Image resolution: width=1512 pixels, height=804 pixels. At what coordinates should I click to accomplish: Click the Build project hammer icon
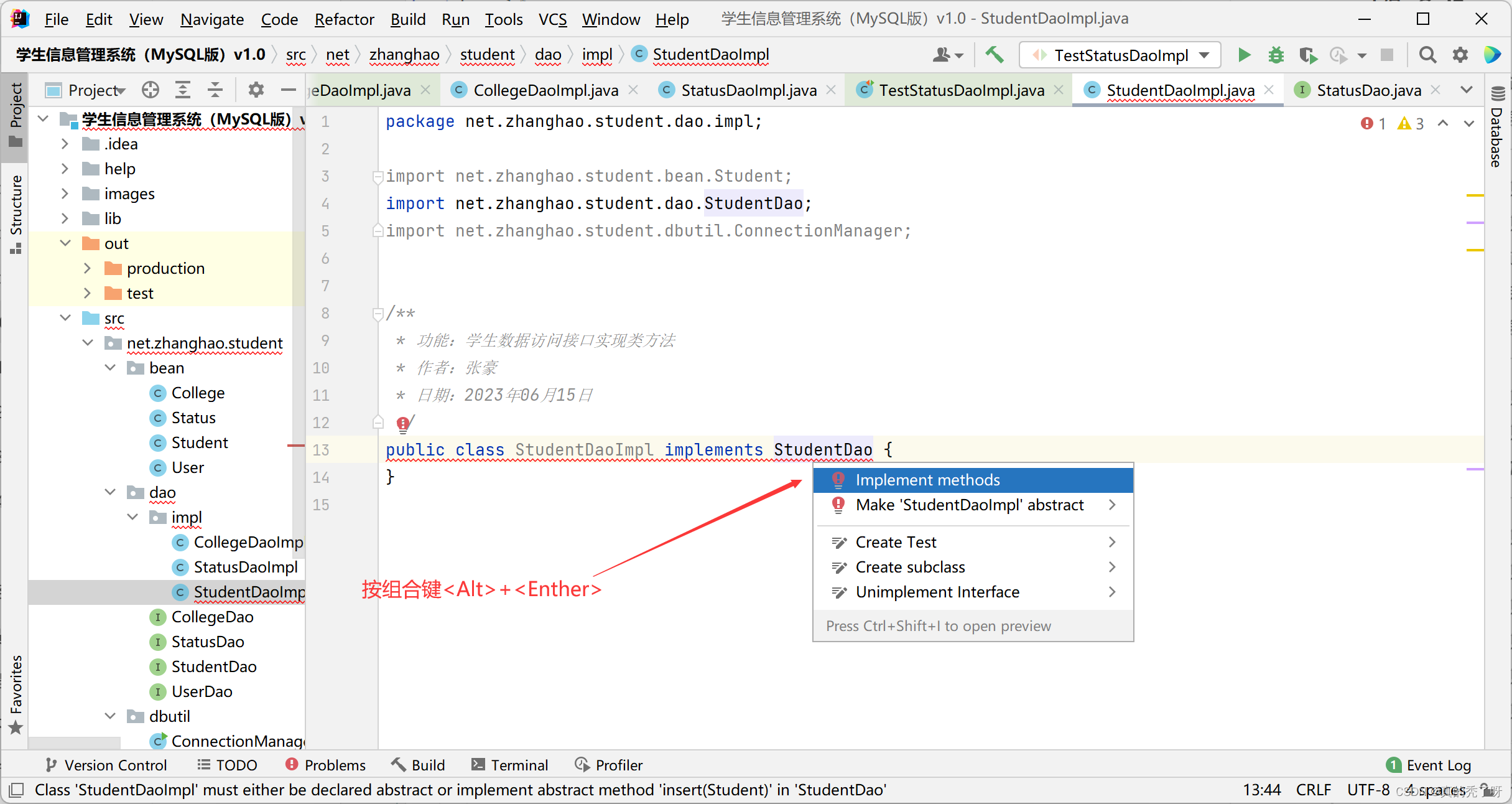995,55
